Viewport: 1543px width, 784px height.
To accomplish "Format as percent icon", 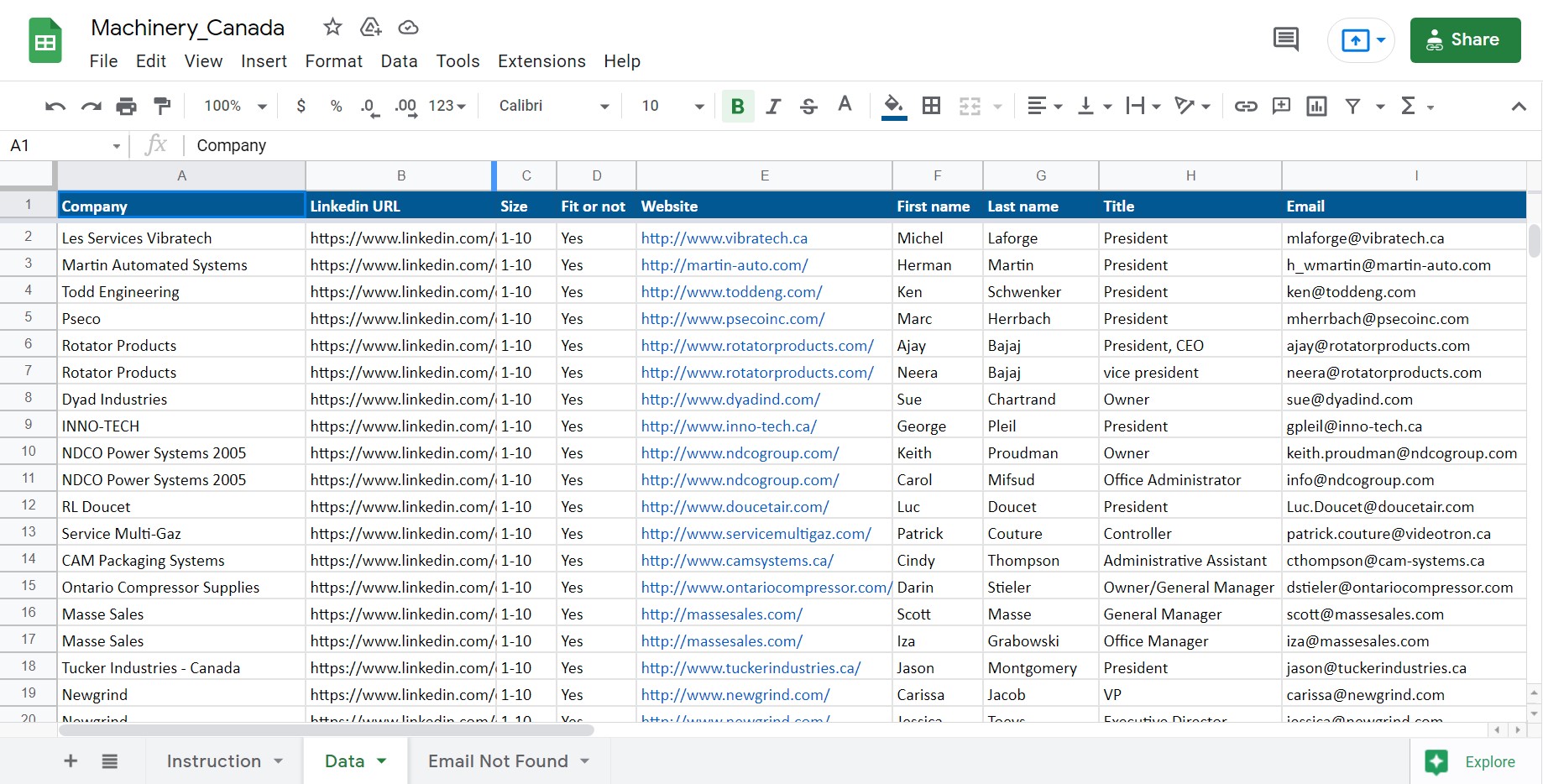I will pyautogui.click(x=336, y=106).
